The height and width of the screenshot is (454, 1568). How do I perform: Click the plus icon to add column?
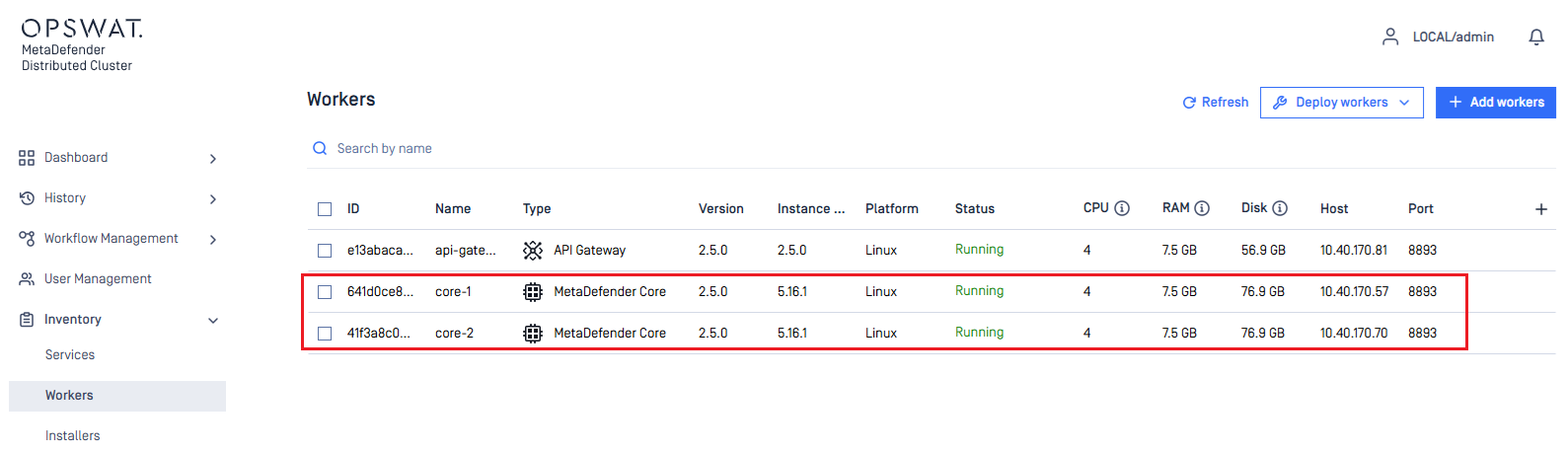coord(1541,209)
